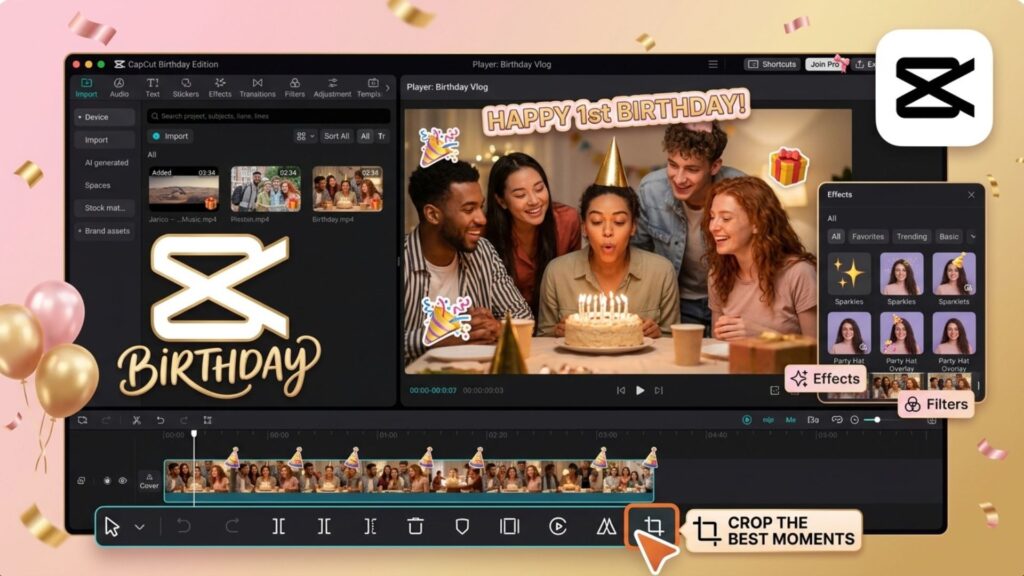Select the desert clip marked Added
Screen dimensions: 1024x576
184,189
